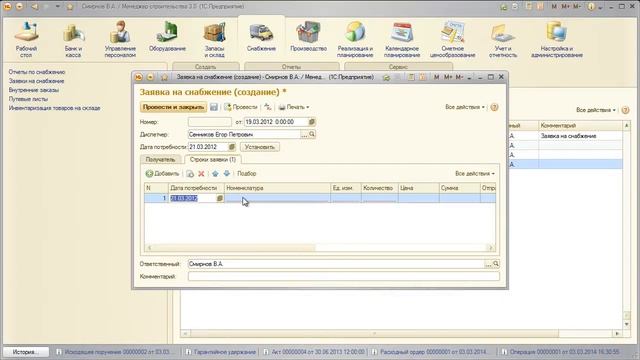Screen dimensions: 640x360
Task: Open the Оборудование section
Action: click(x=167, y=37)
